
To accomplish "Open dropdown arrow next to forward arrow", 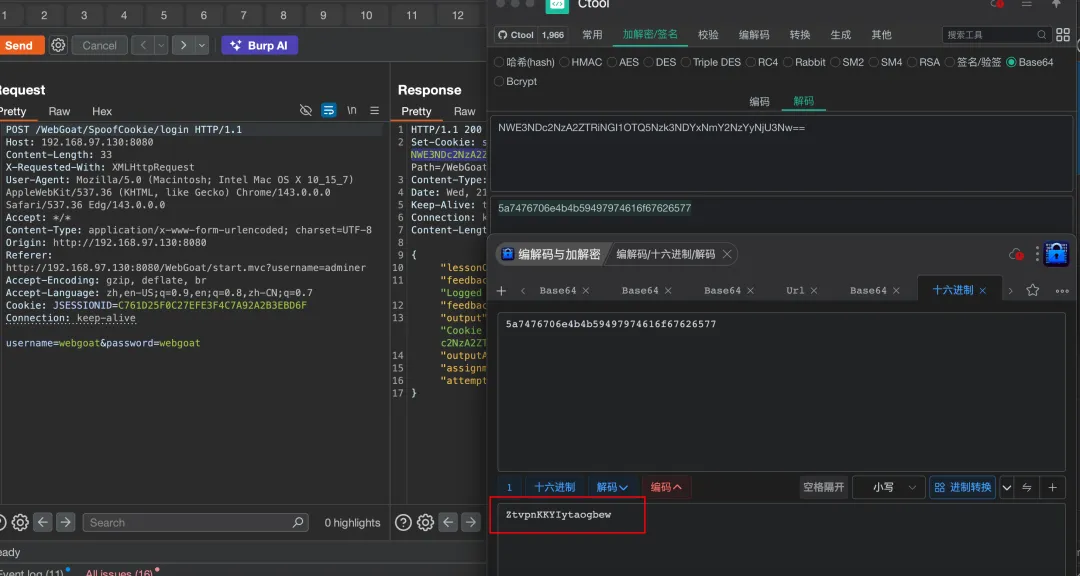I will [202, 45].
